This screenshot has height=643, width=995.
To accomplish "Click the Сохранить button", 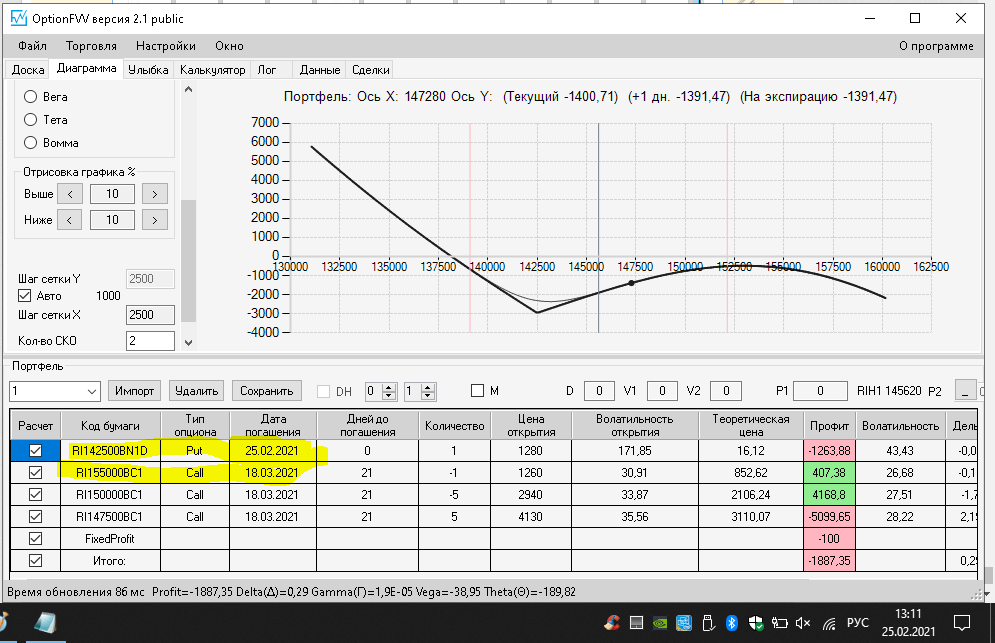I will 267,390.
